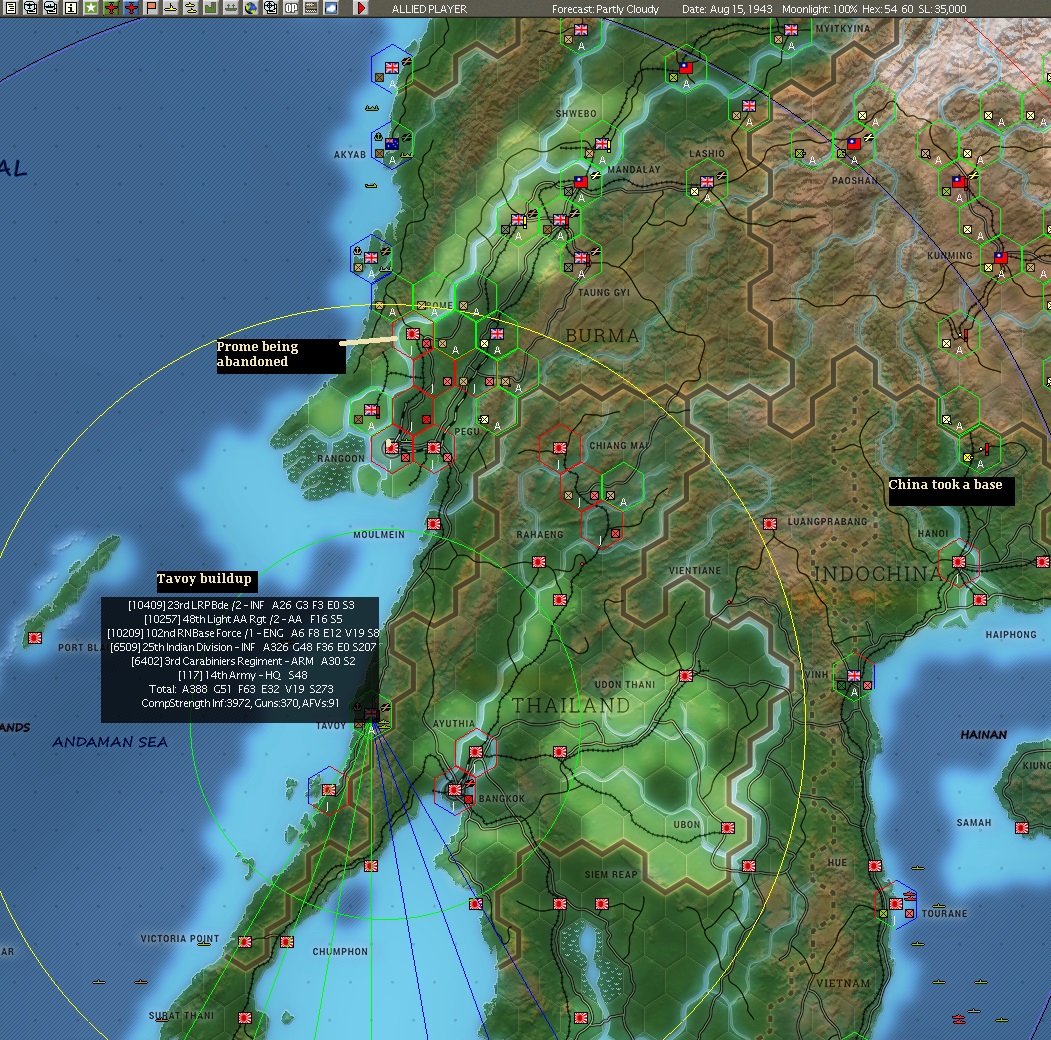This screenshot has height=1040, width=1051.
Task: Select the Japanese unit at Rangoon
Action: (x=392, y=448)
